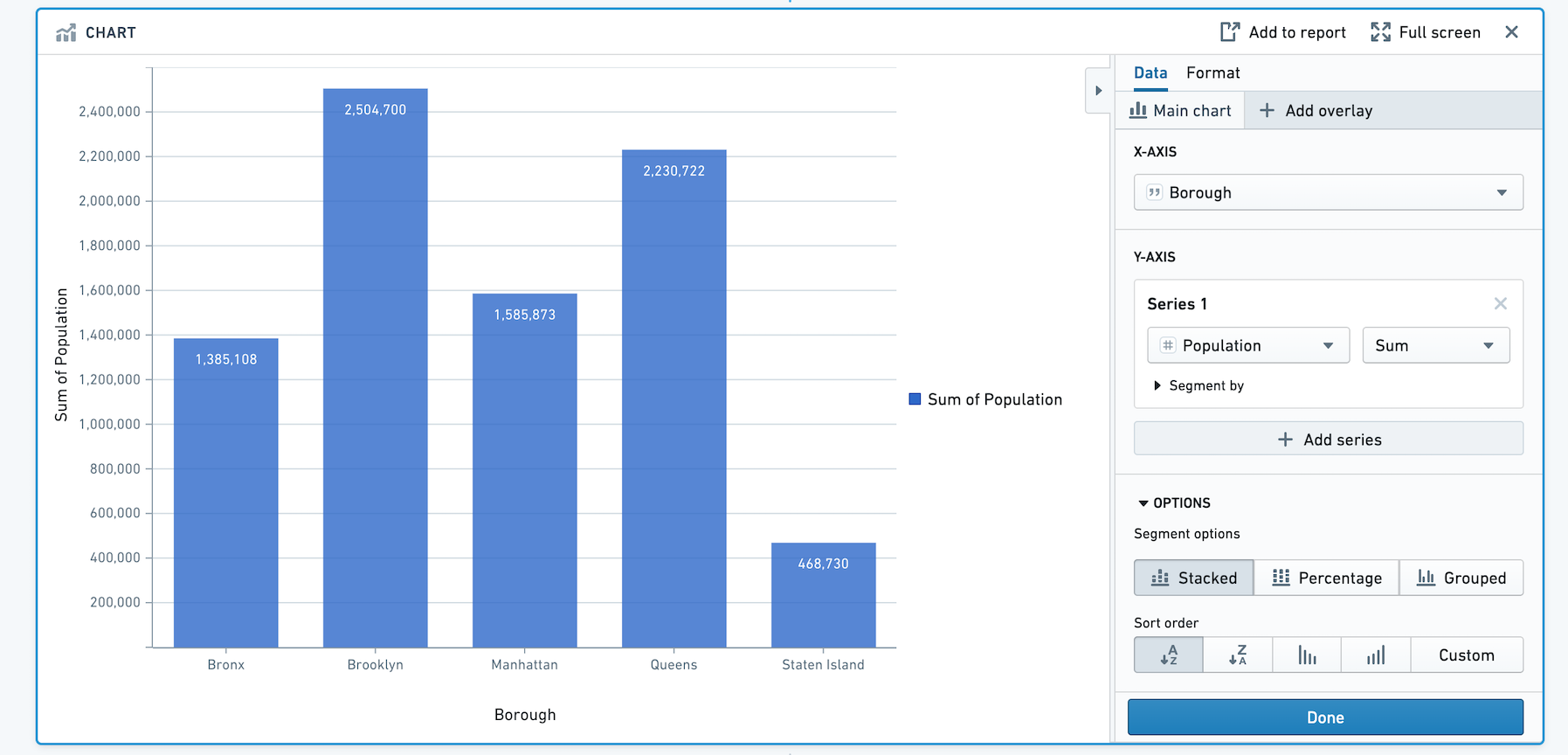Click Add overlay tab
Viewport: 1568px width, 755px height.
[1316, 110]
